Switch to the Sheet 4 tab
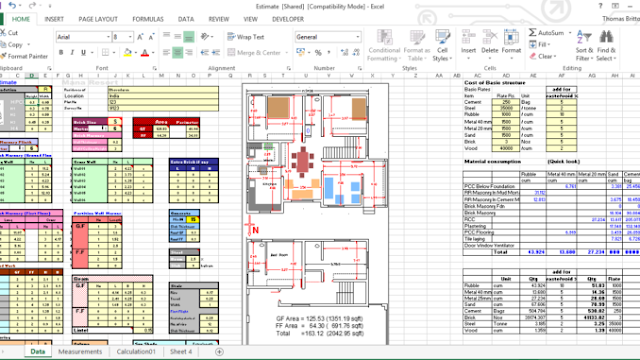640x360 pixels. tap(181, 351)
